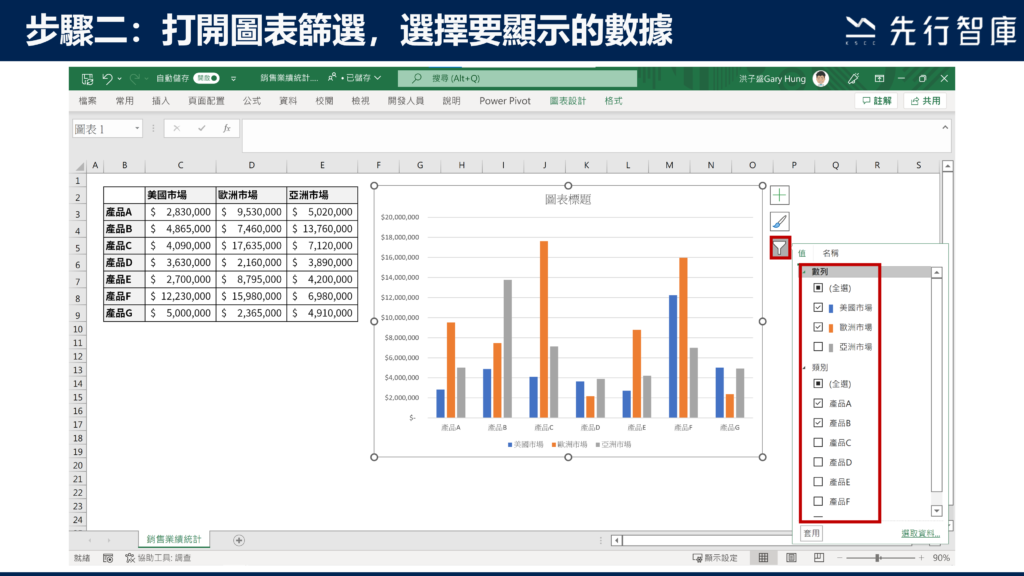
Task: Click the Insert Function fx icon
Action: 227,129
